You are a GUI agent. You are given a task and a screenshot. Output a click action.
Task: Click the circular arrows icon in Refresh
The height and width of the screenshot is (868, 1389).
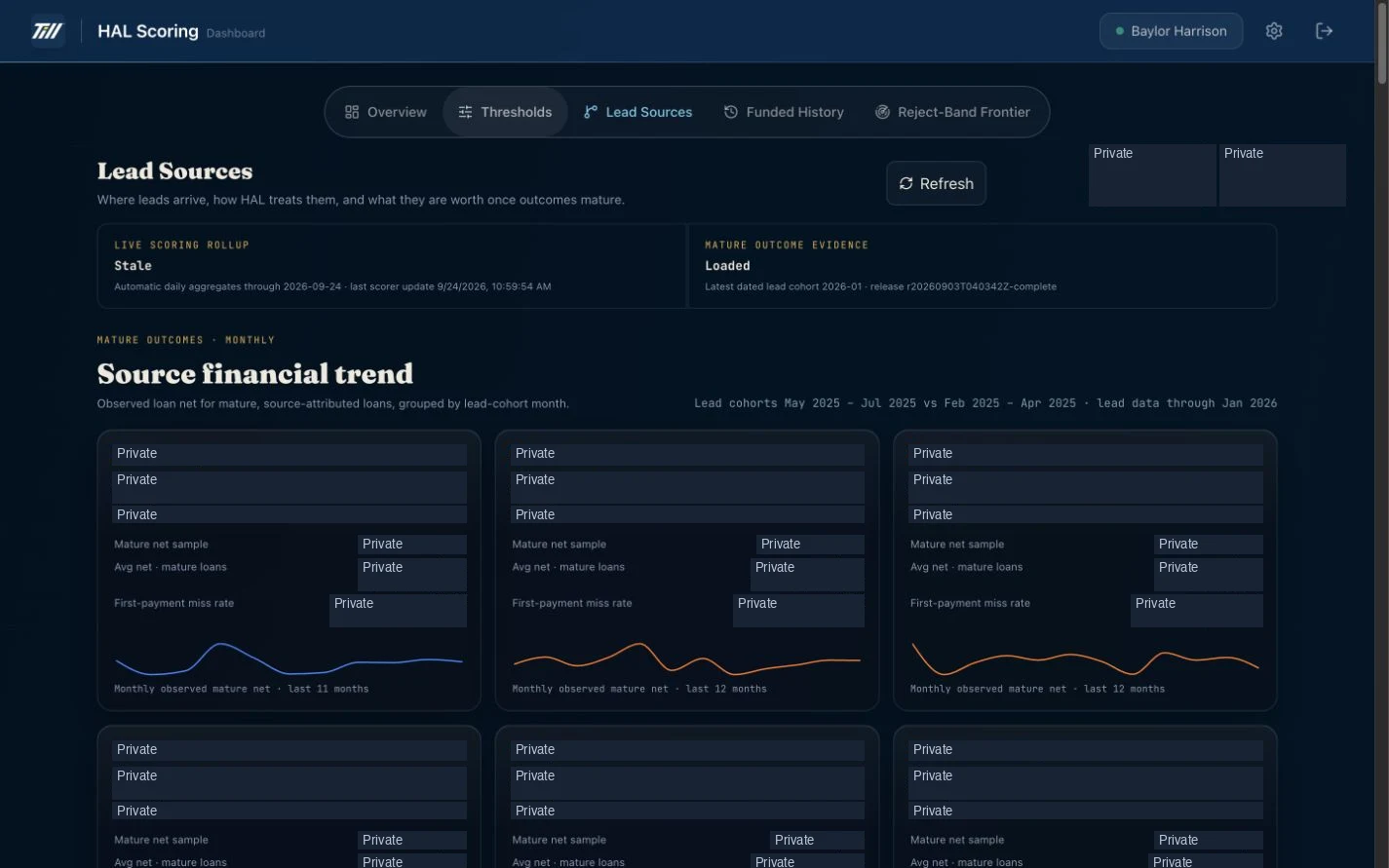[906, 183]
